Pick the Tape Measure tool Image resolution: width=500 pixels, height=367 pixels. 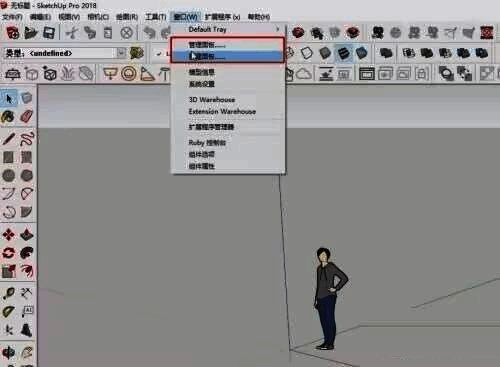(8, 293)
